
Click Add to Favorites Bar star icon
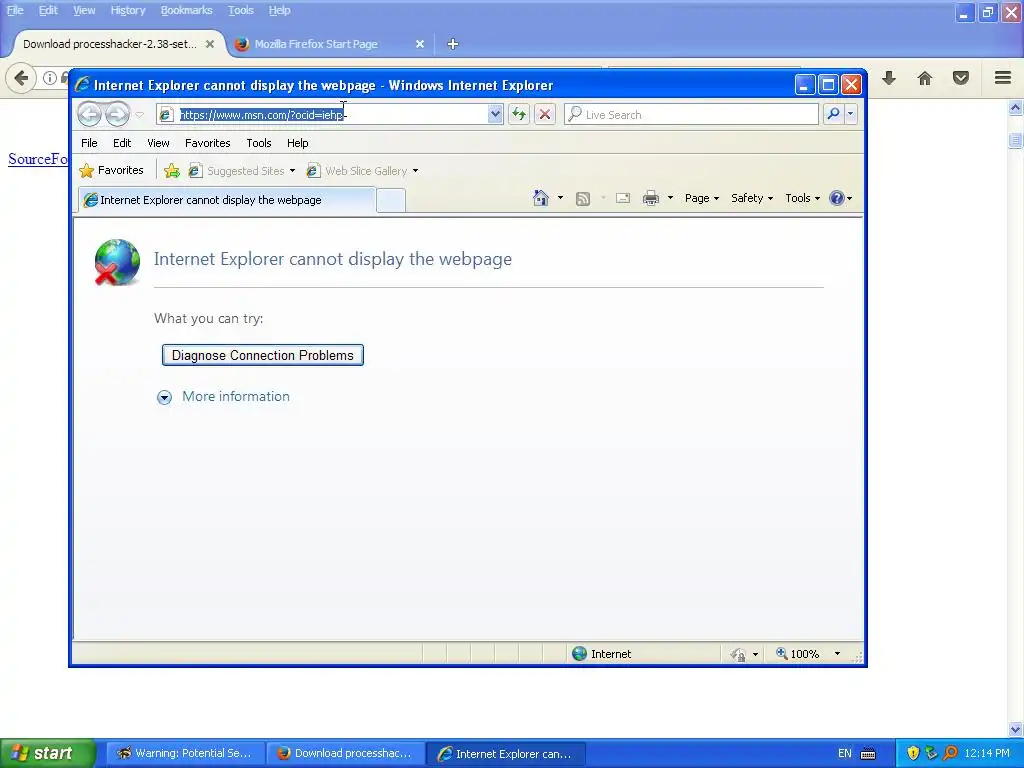point(172,171)
